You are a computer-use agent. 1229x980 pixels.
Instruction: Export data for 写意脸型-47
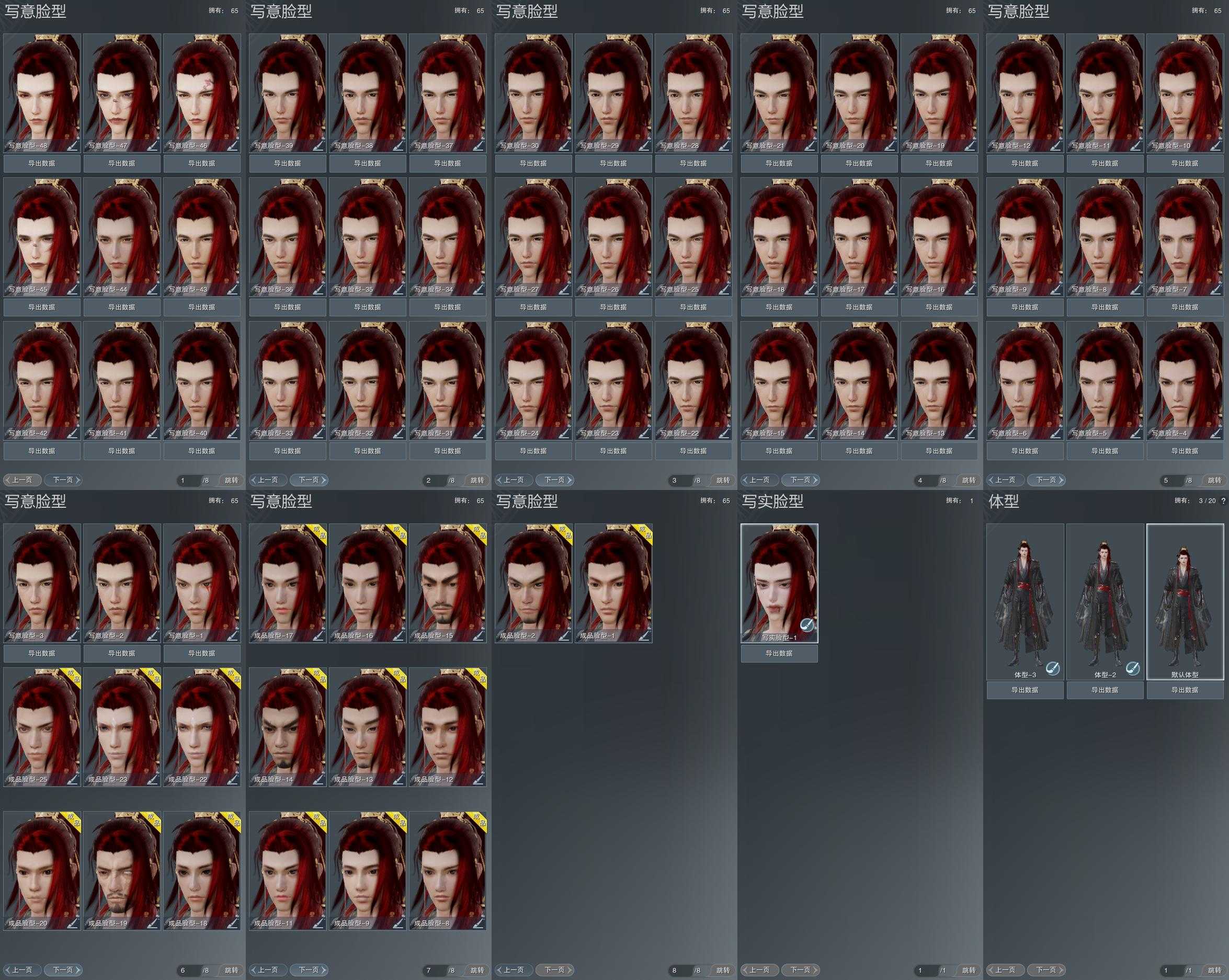[x=121, y=164]
